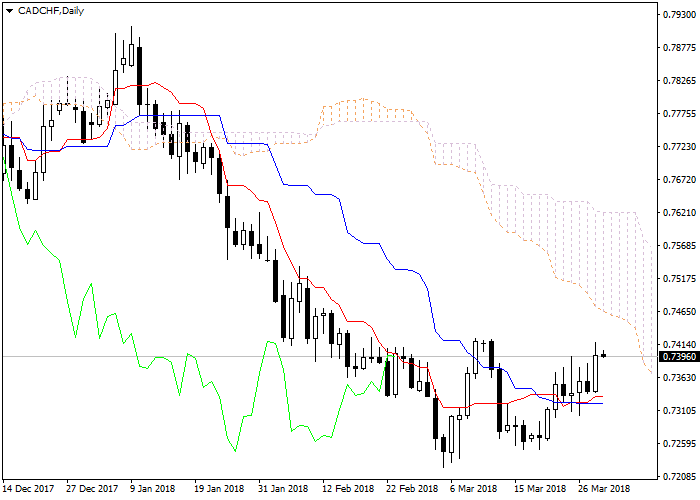Click the 0.75685 price scale label
This screenshot has height=500, width=700.
[679, 246]
